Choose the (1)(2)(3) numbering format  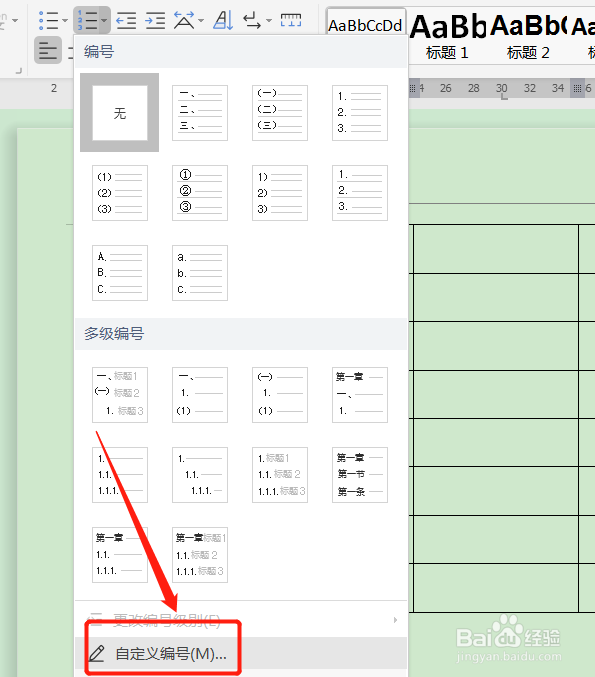click(x=120, y=193)
